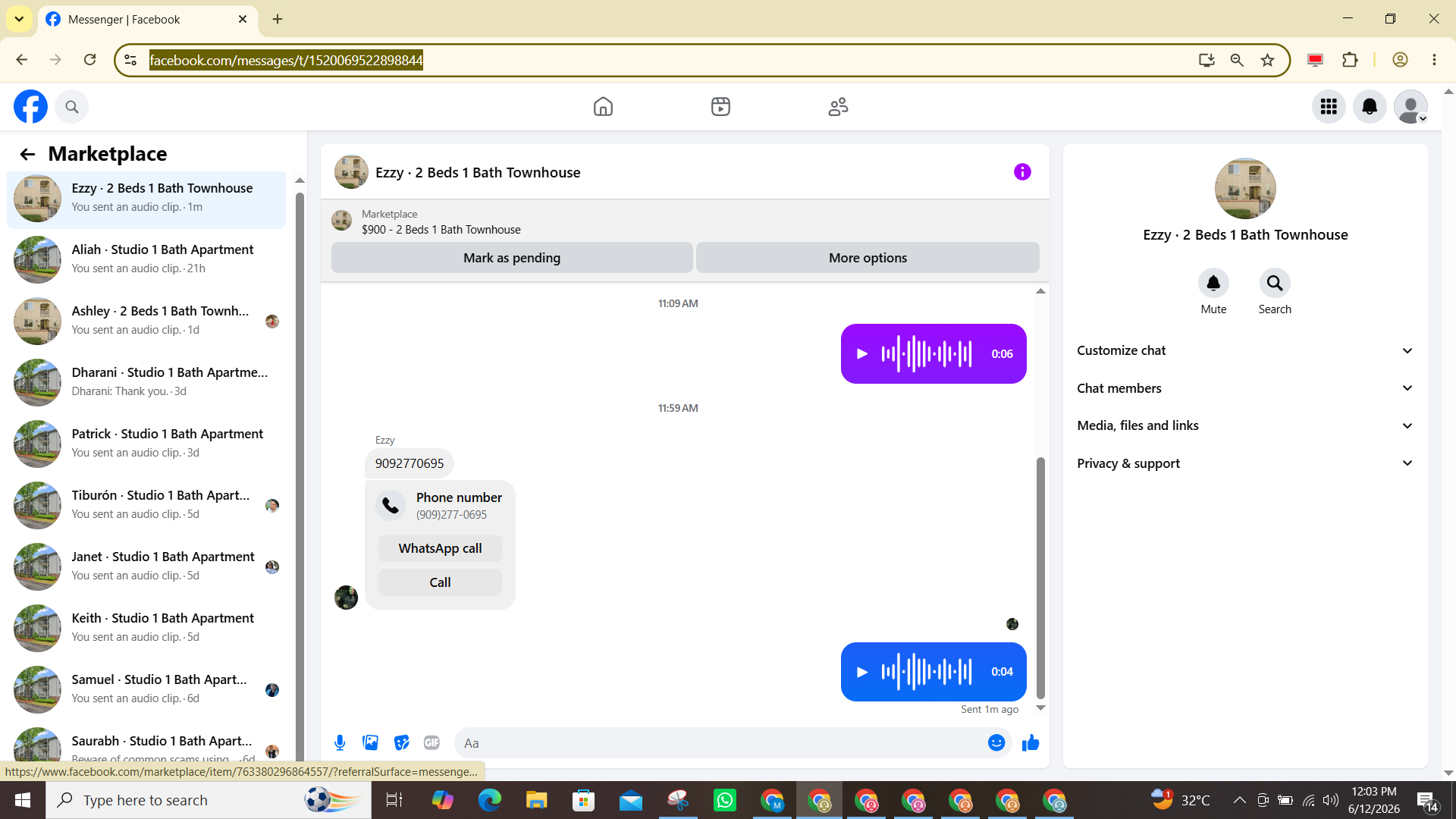Play the 0:06 audio clip
The height and width of the screenshot is (819, 1456).
coord(861,354)
